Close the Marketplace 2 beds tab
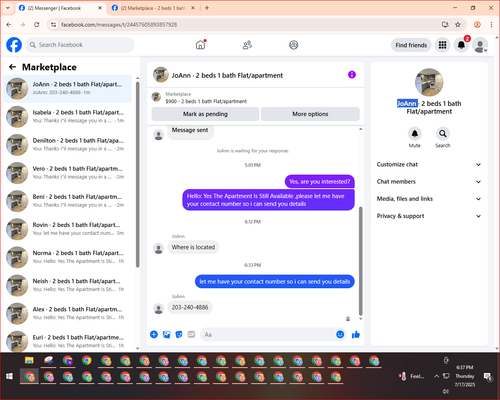The height and width of the screenshot is (400, 500). (193, 8)
